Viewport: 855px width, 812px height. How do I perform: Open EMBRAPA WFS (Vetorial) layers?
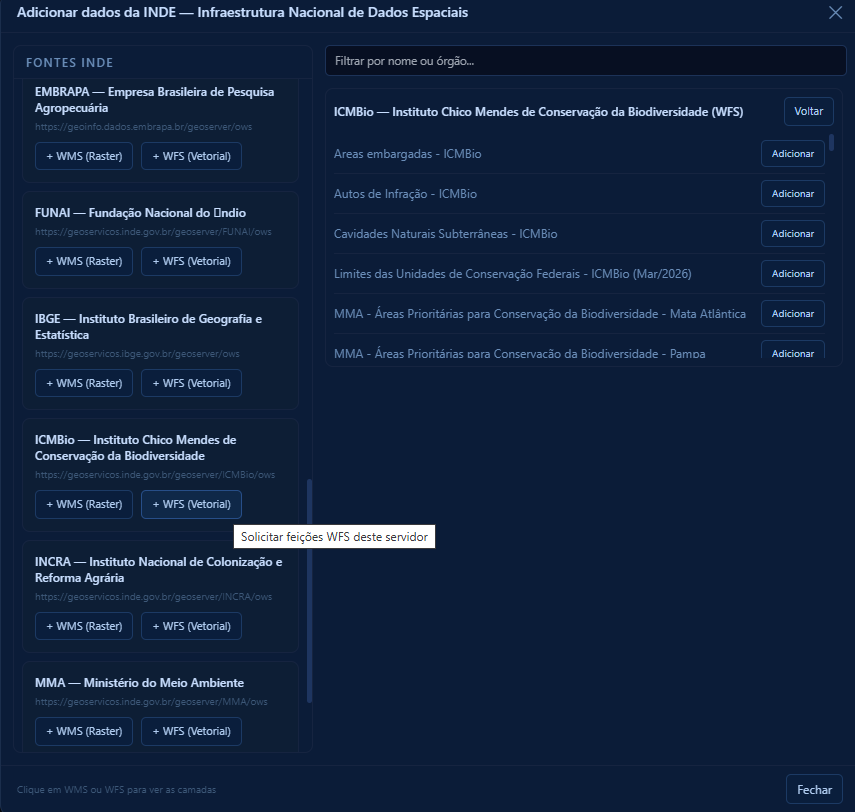pos(191,156)
